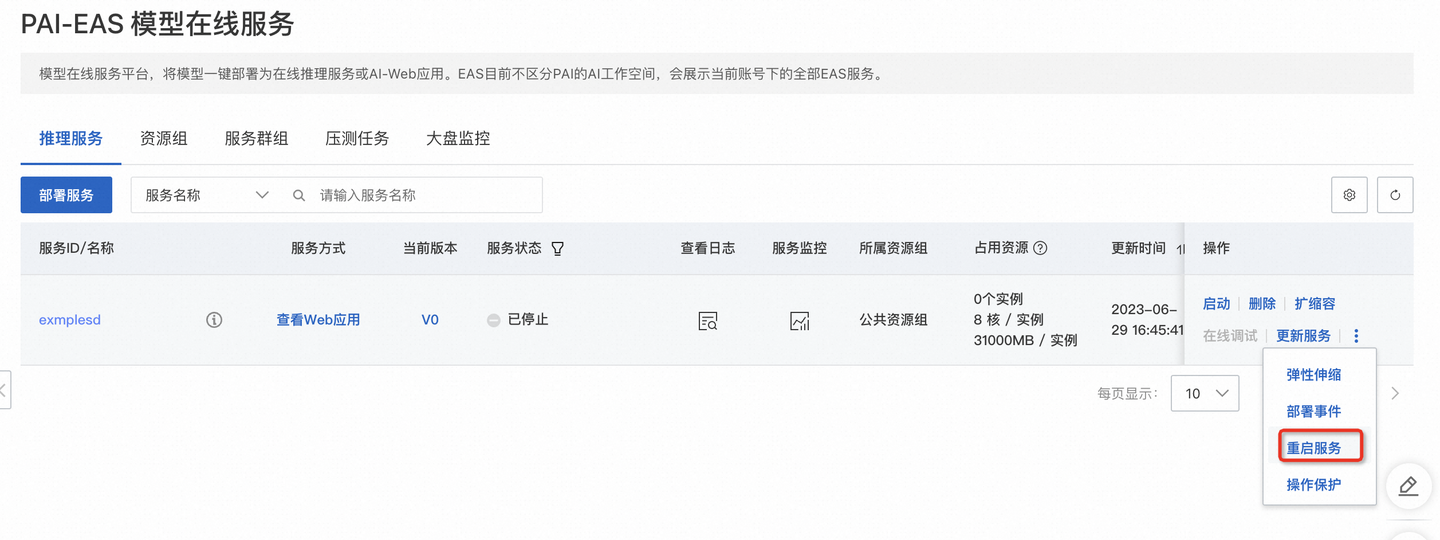Click the 服务ID/名称 column header

tap(76, 248)
